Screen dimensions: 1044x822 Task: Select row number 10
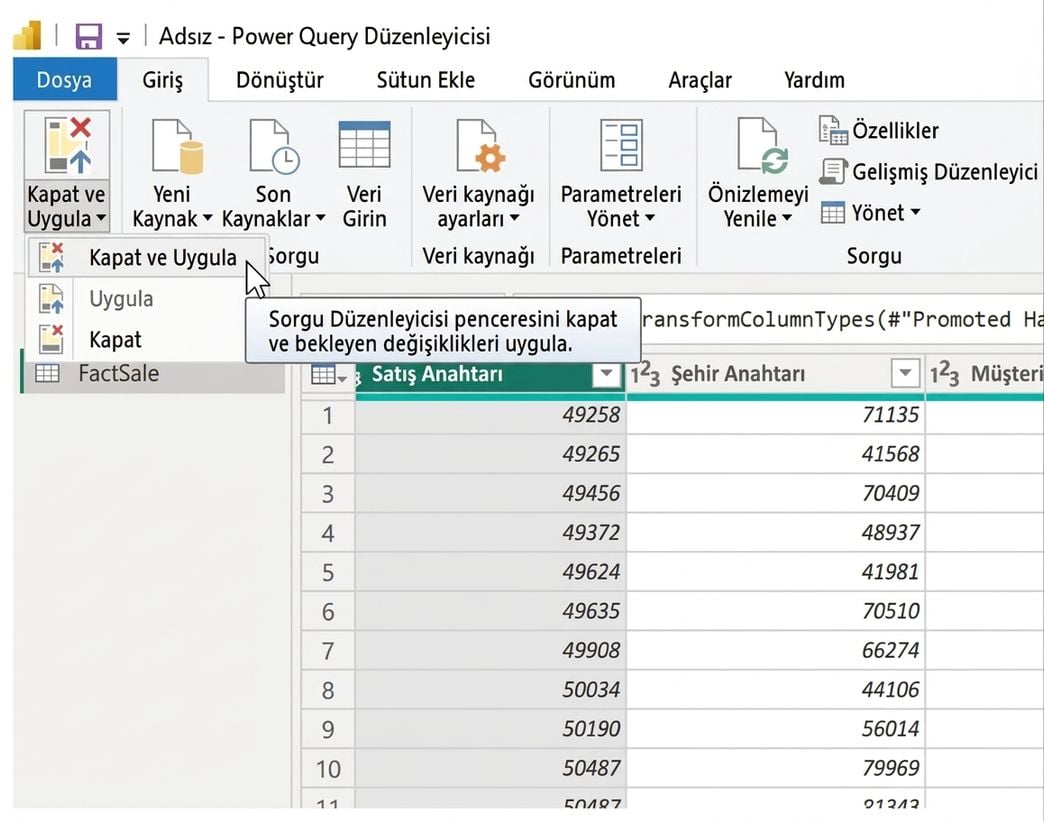328,769
